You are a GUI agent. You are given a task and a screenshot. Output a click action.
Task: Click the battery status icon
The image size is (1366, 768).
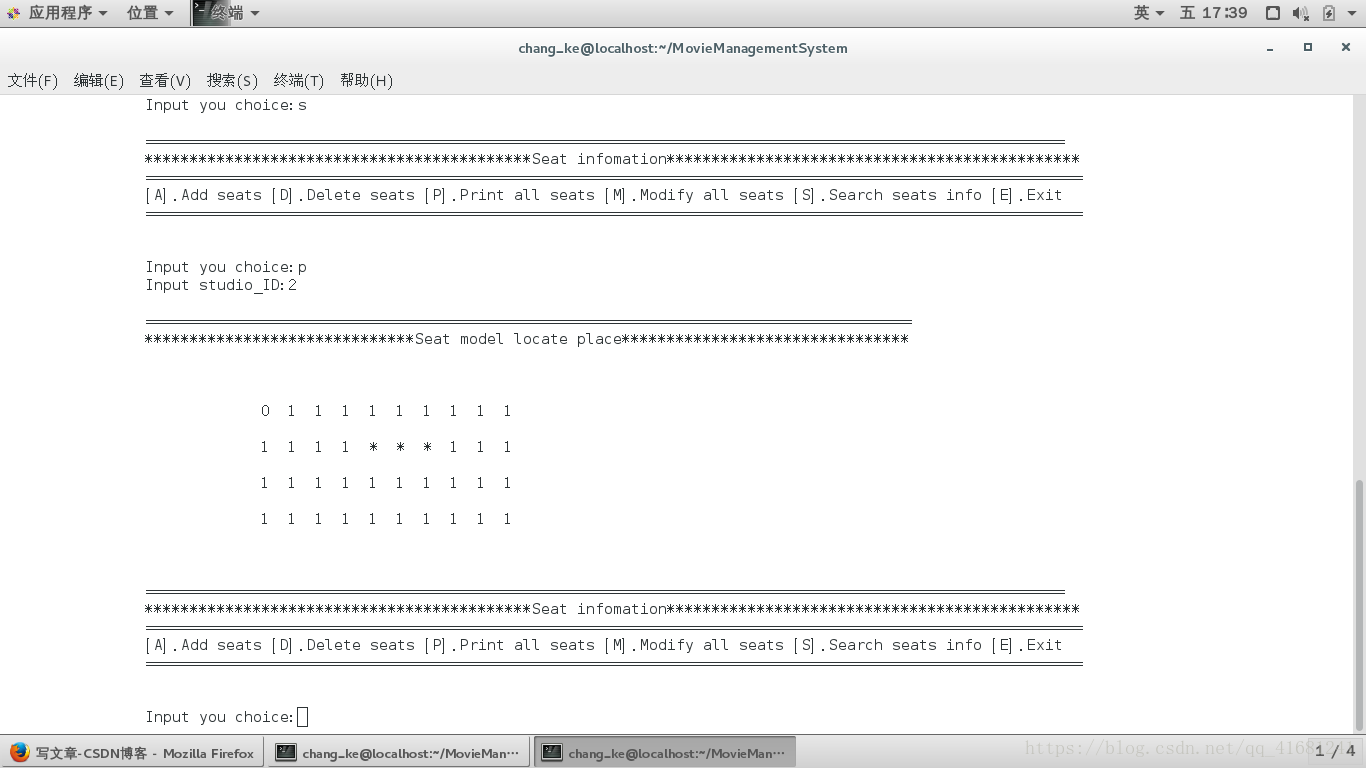coord(1328,13)
